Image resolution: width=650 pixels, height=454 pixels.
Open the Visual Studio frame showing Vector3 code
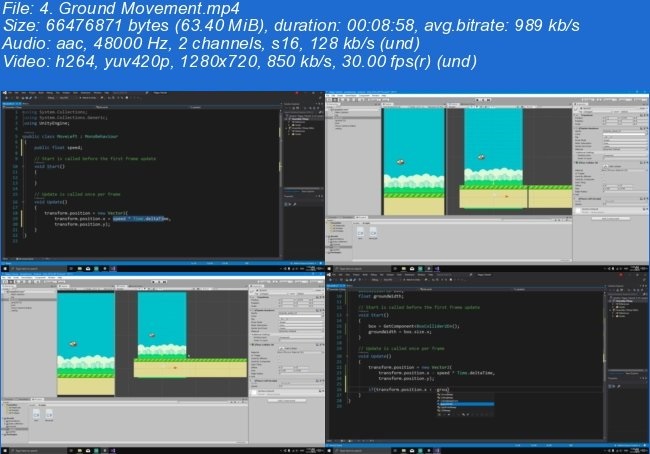point(162,177)
